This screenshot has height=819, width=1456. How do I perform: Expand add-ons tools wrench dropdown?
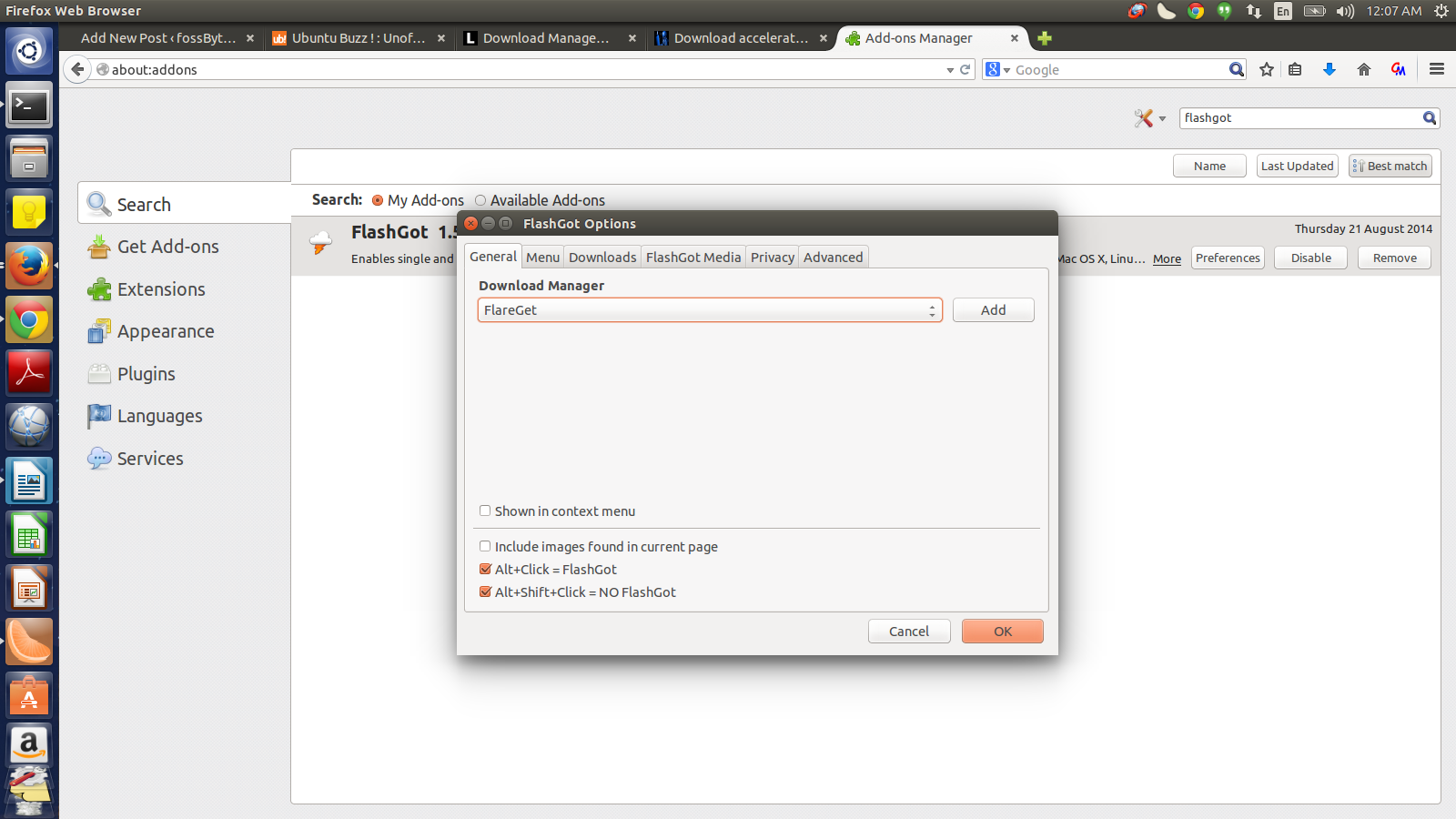pyautogui.click(x=1150, y=118)
